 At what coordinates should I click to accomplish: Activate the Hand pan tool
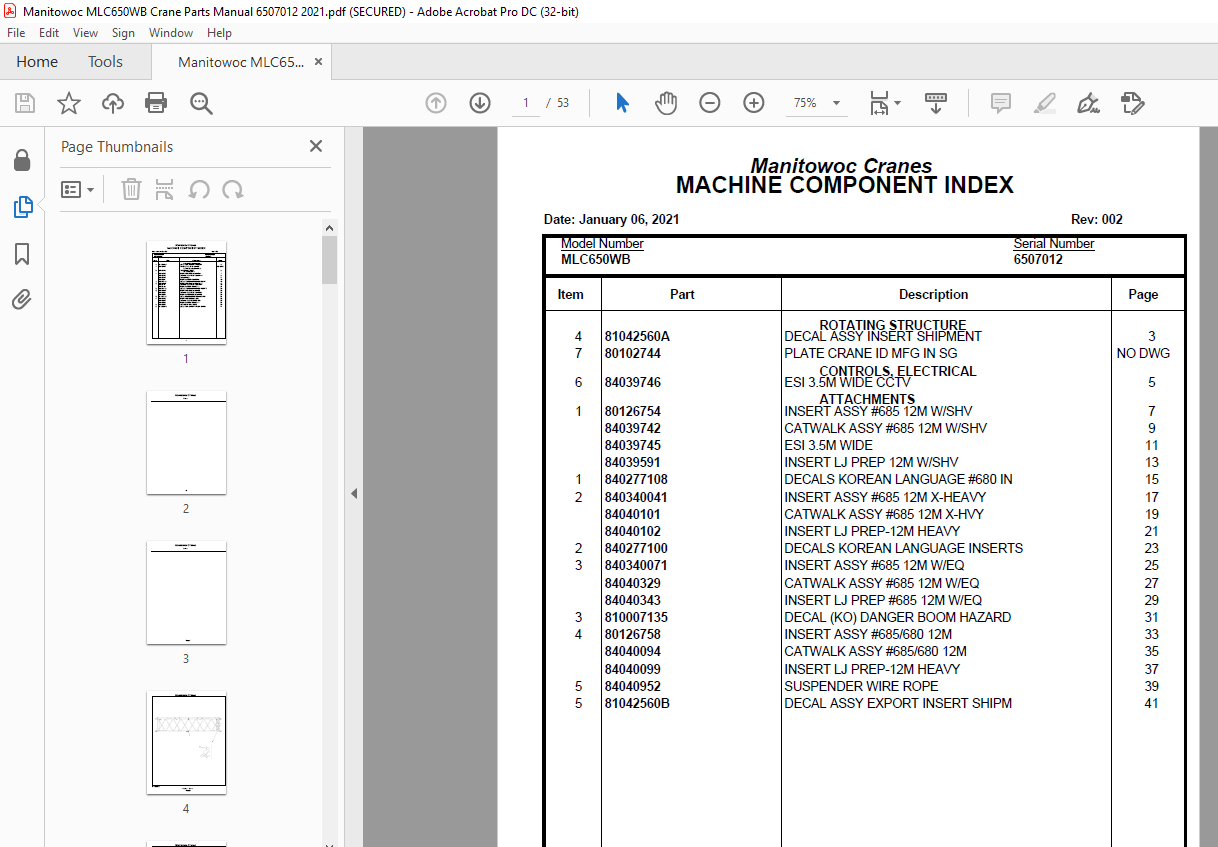(x=666, y=103)
